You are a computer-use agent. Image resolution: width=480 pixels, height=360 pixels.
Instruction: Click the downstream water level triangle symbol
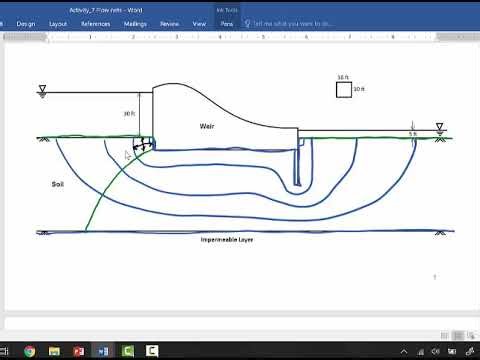pos(439,127)
